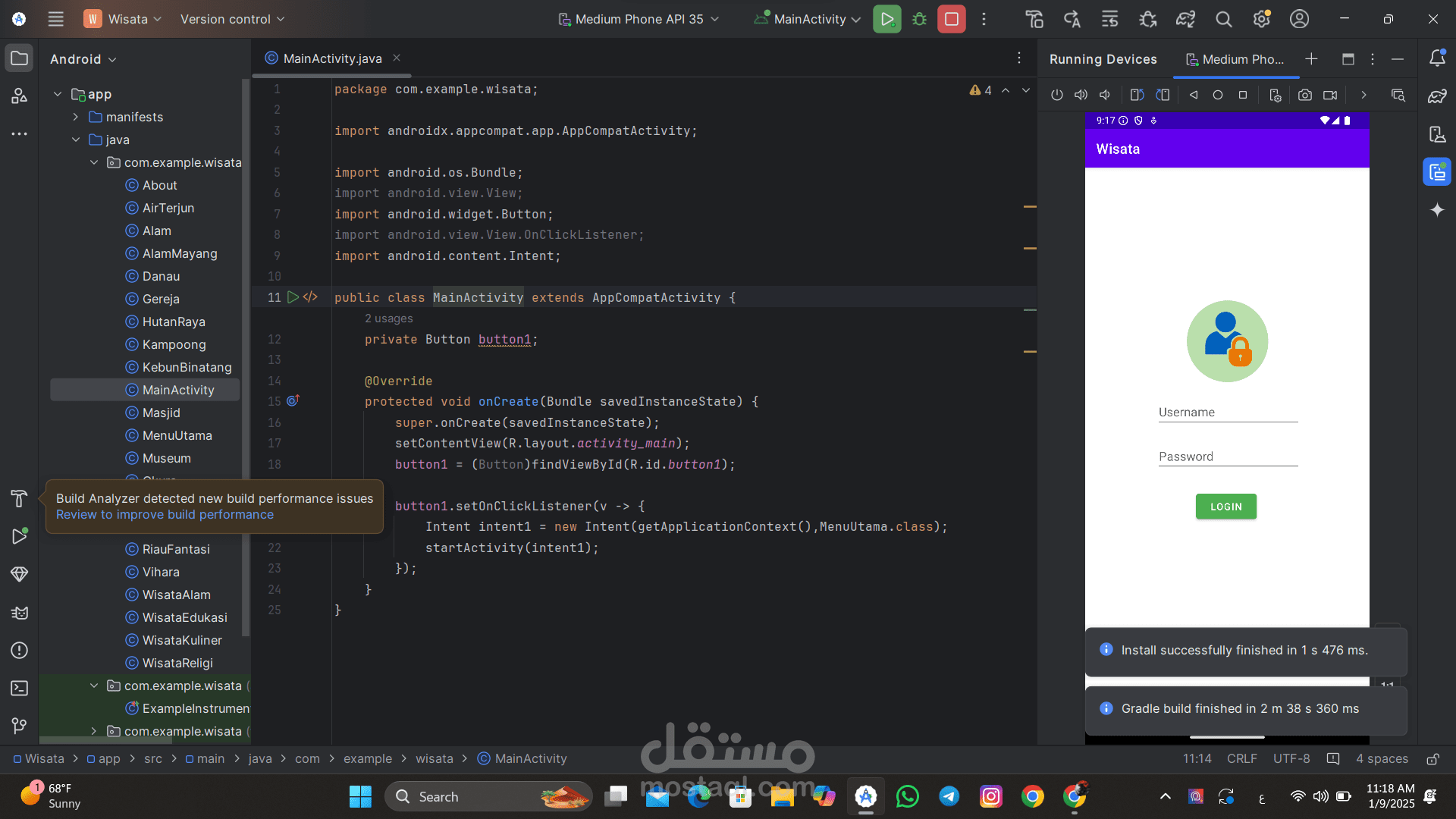
Task: Open the MainActivity run configuration dropdown
Action: tap(808, 19)
